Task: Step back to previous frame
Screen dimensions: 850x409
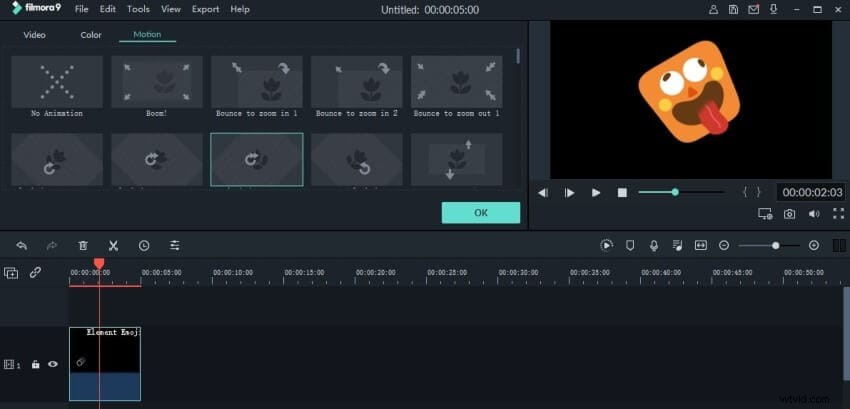Action: [x=543, y=193]
